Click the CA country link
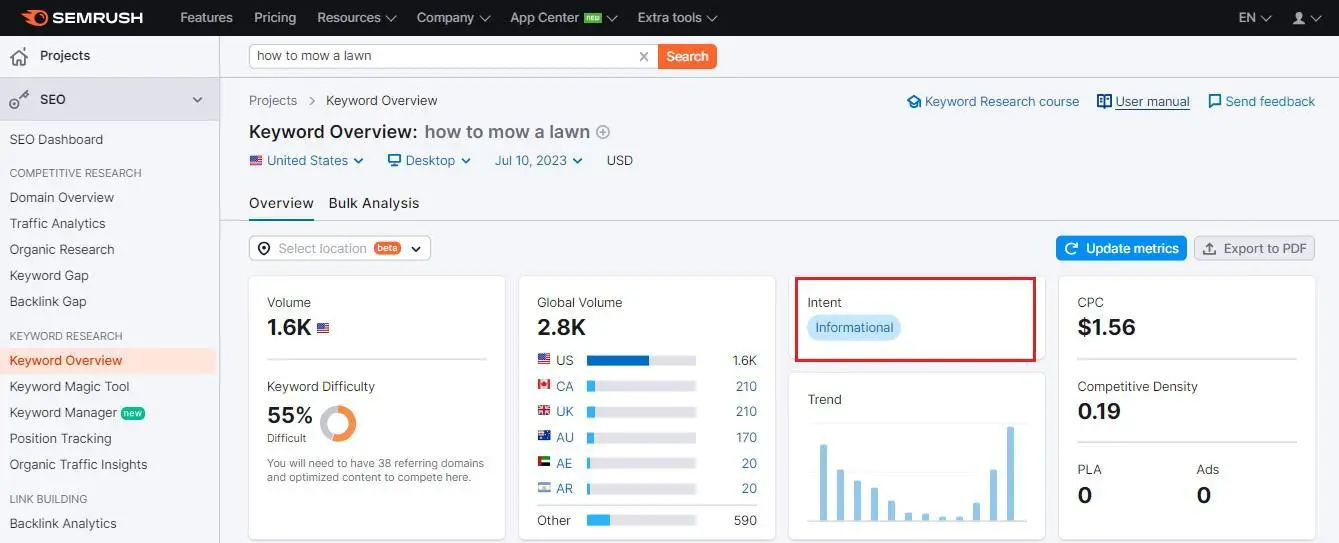This screenshot has height=543, width=1339. point(565,386)
